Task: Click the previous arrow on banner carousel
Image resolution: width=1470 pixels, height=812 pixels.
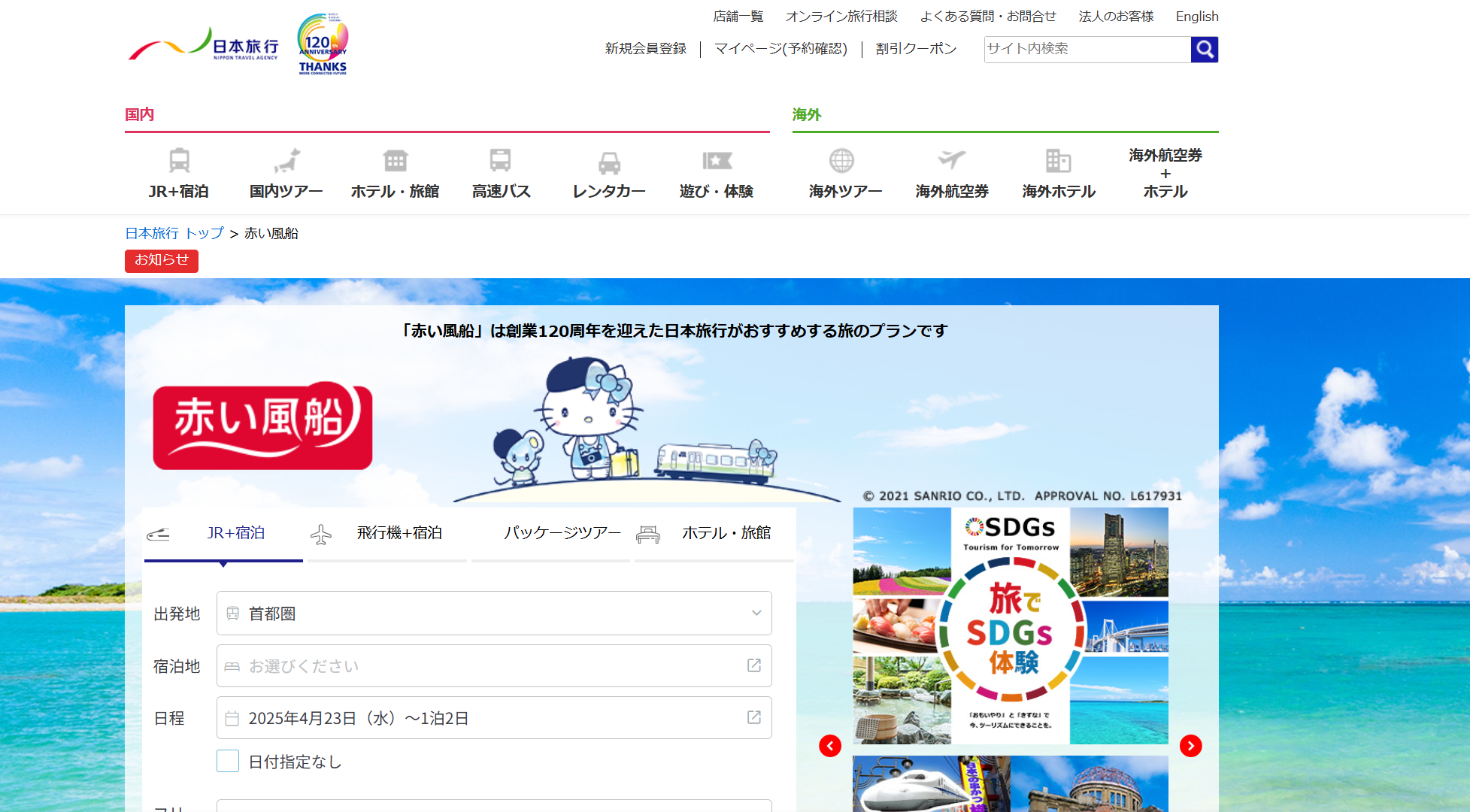Action: 830,746
